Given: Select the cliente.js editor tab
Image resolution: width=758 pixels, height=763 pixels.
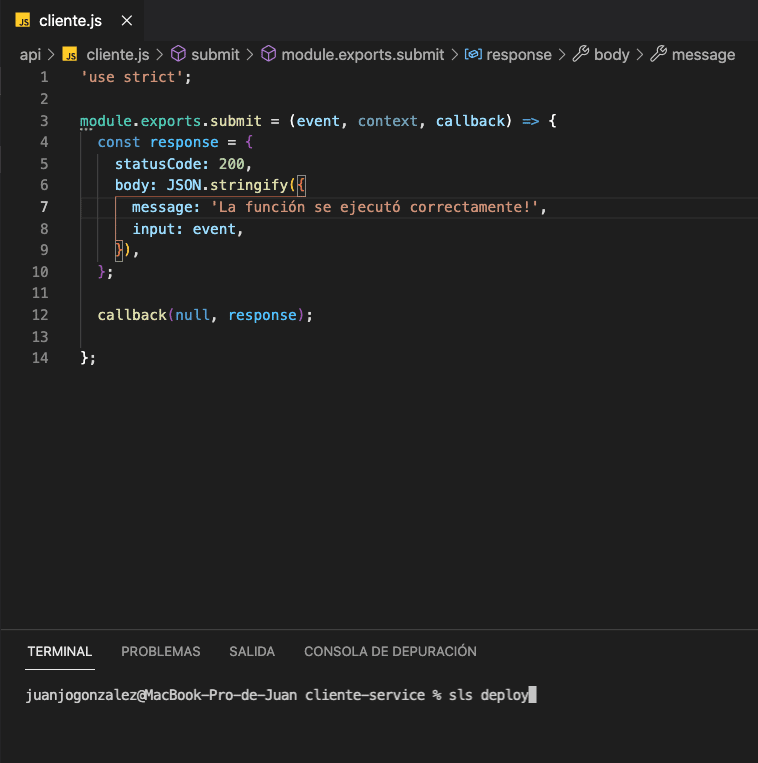Looking at the screenshot, I should (x=72, y=20).
